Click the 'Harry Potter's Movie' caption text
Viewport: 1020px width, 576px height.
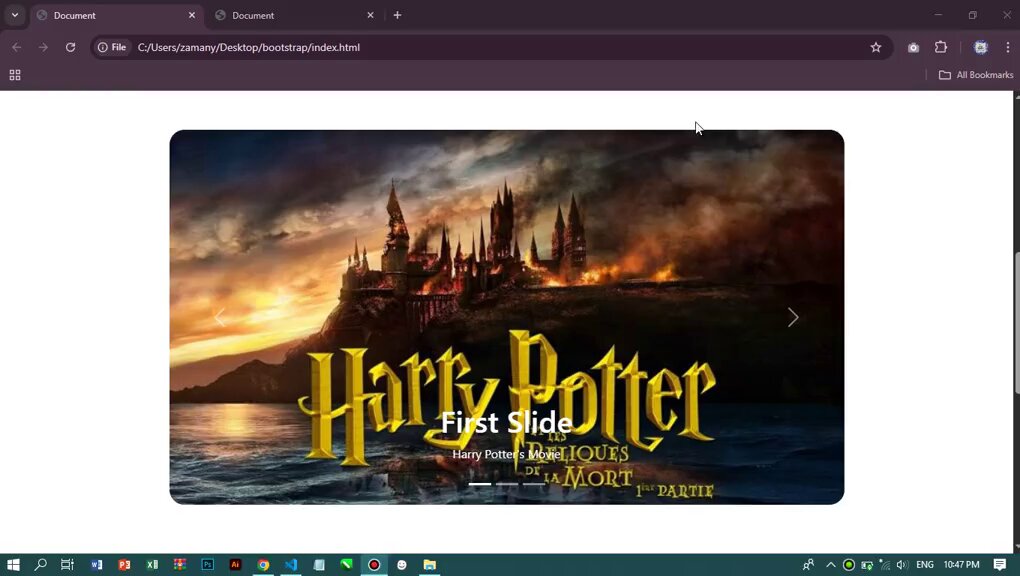[x=507, y=454]
